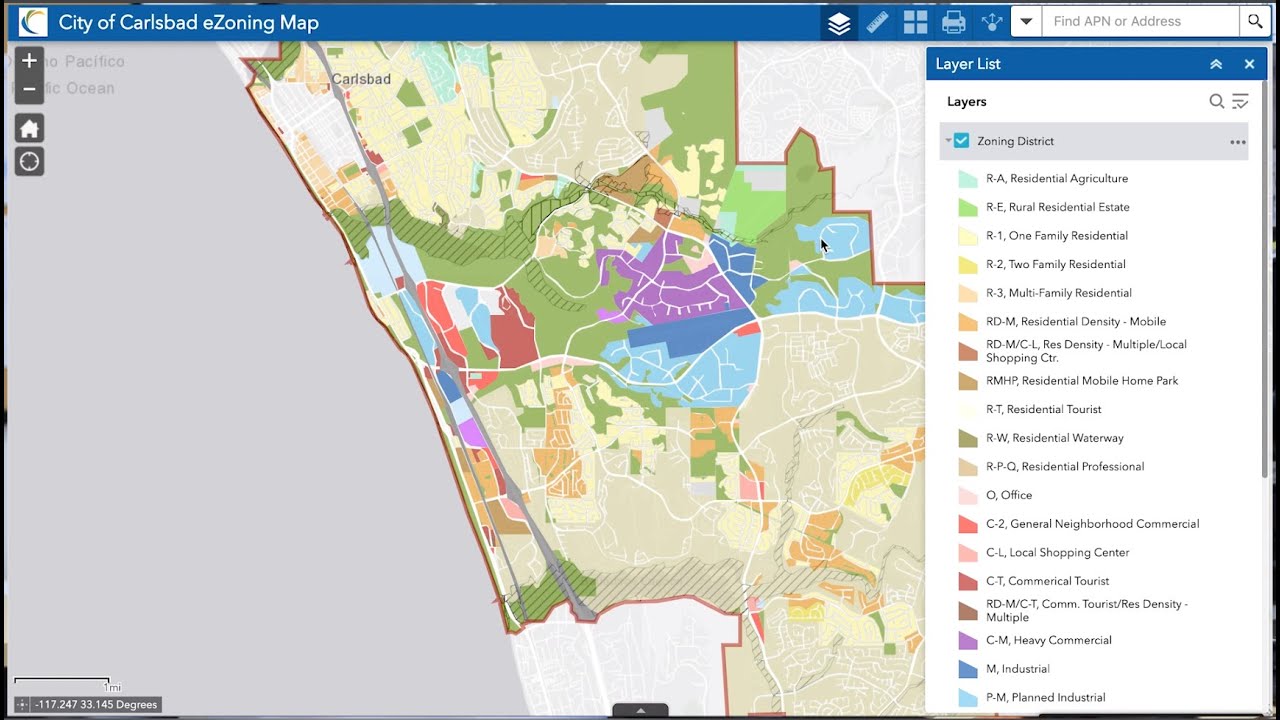
Task: Search layers in the Layer List
Action: (x=1216, y=101)
